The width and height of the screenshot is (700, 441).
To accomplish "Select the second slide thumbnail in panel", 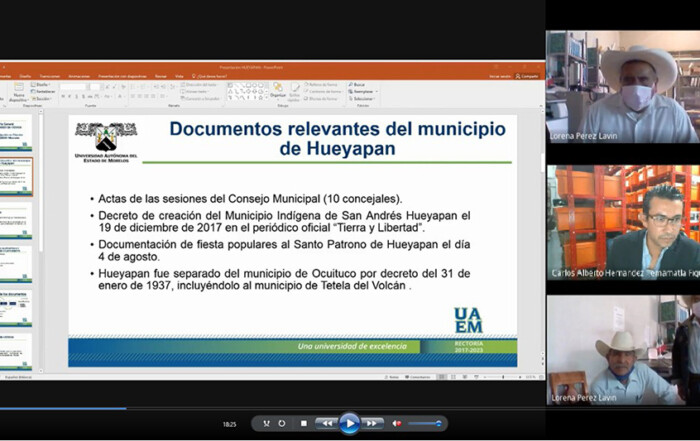I will point(17,176).
